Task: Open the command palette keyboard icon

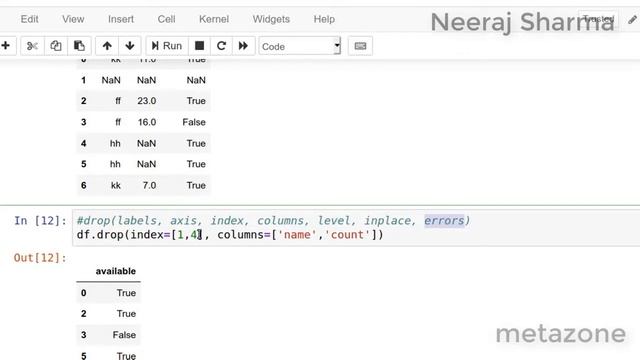Action: tap(360, 46)
